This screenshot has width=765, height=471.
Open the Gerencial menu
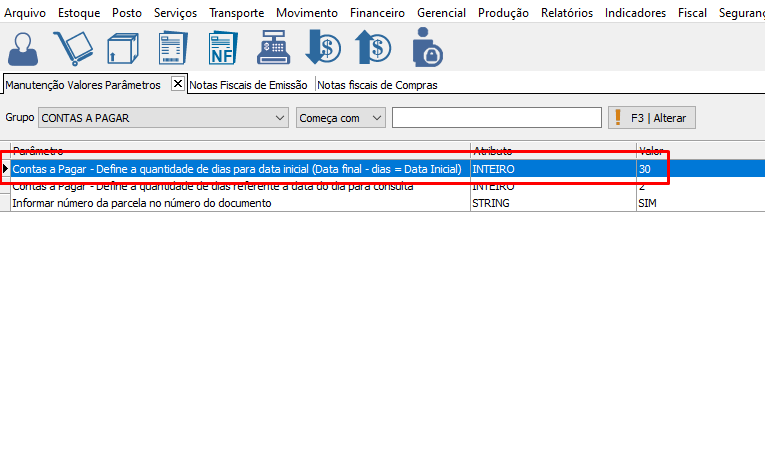click(x=442, y=13)
